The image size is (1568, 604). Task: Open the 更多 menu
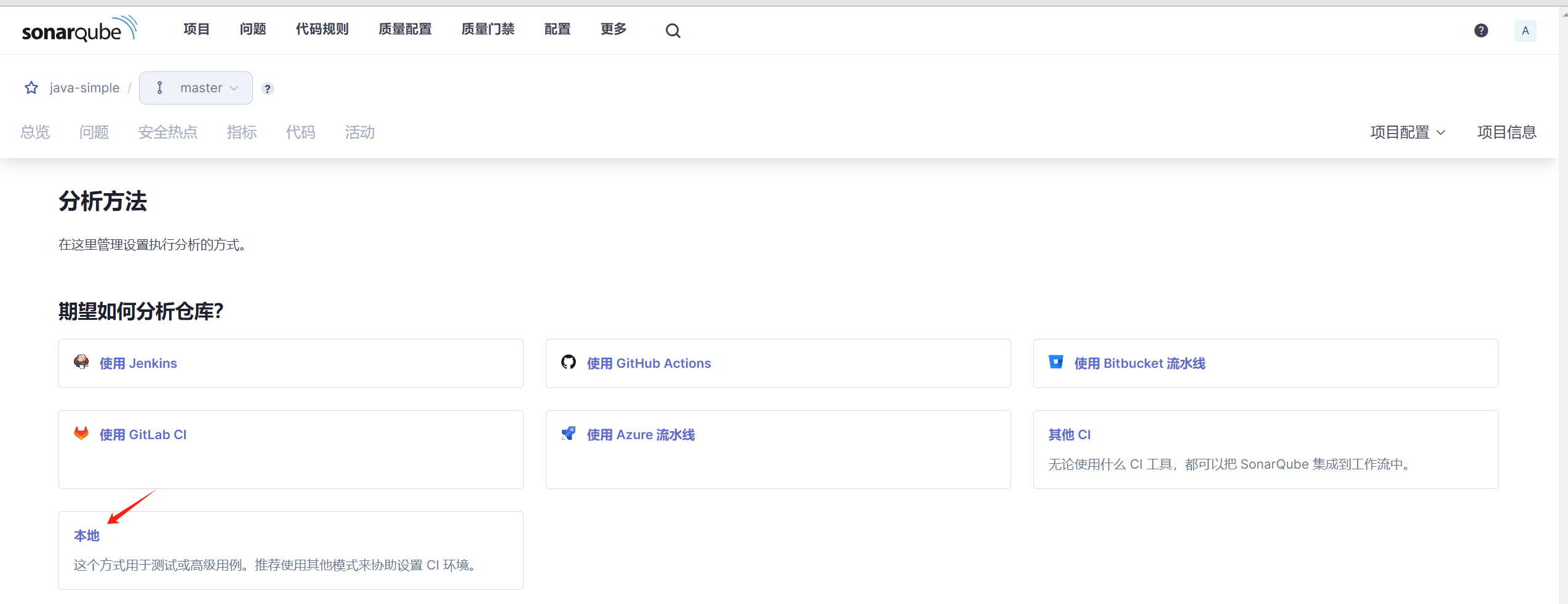pyautogui.click(x=614, y=29)
